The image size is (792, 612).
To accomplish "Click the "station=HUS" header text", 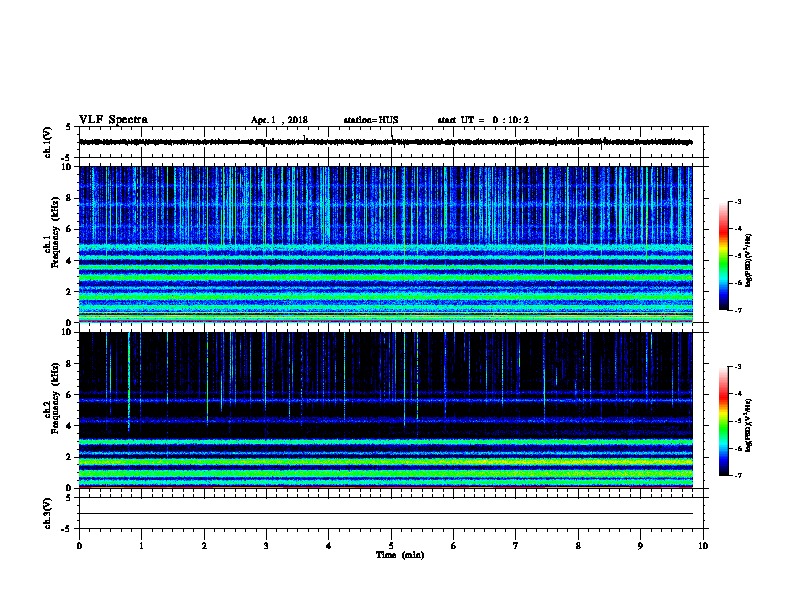I will coord(371,120).
